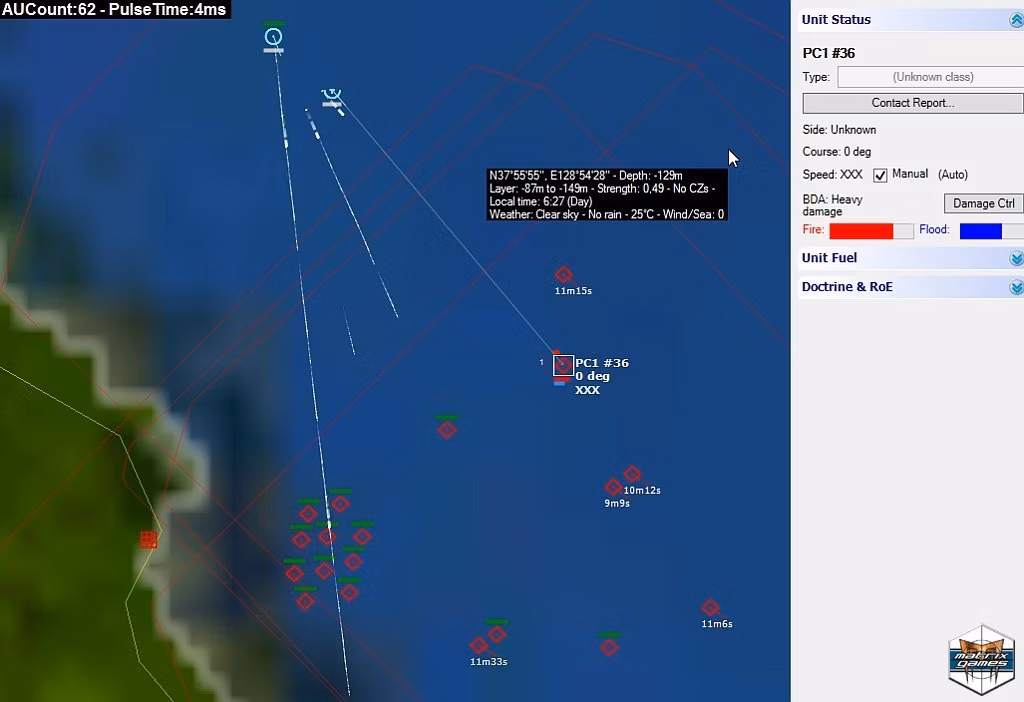Toggle the Manual speed checkbox
Image resolution: width=1024 pixels, height=702 pixels.
pyautogui.click(x=880, y=175)
